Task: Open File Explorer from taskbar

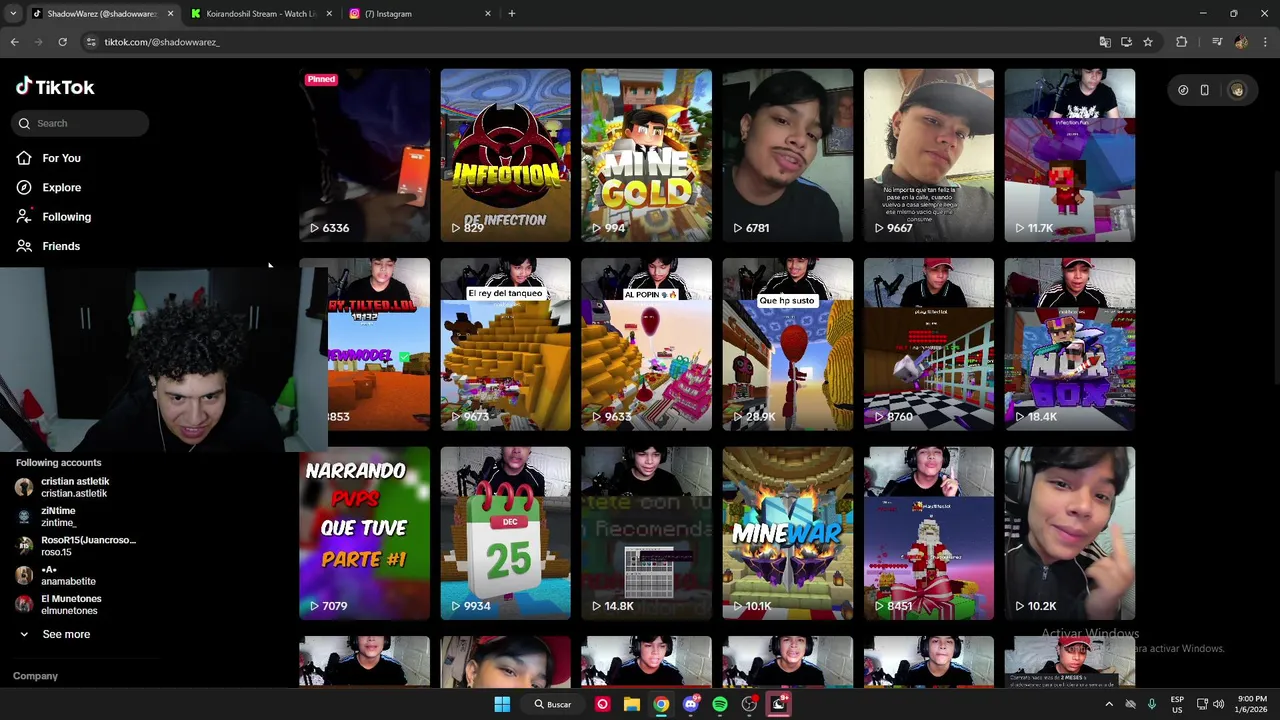Action: click(x=632, y=704)
